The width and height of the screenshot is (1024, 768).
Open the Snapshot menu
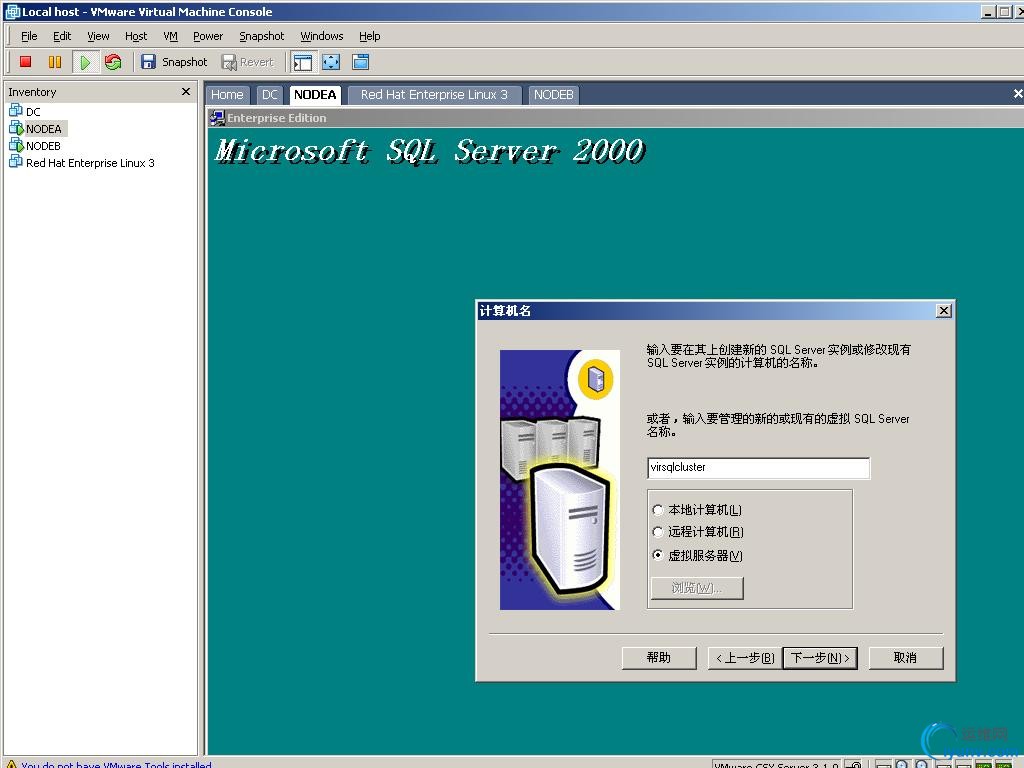(261, 36)
